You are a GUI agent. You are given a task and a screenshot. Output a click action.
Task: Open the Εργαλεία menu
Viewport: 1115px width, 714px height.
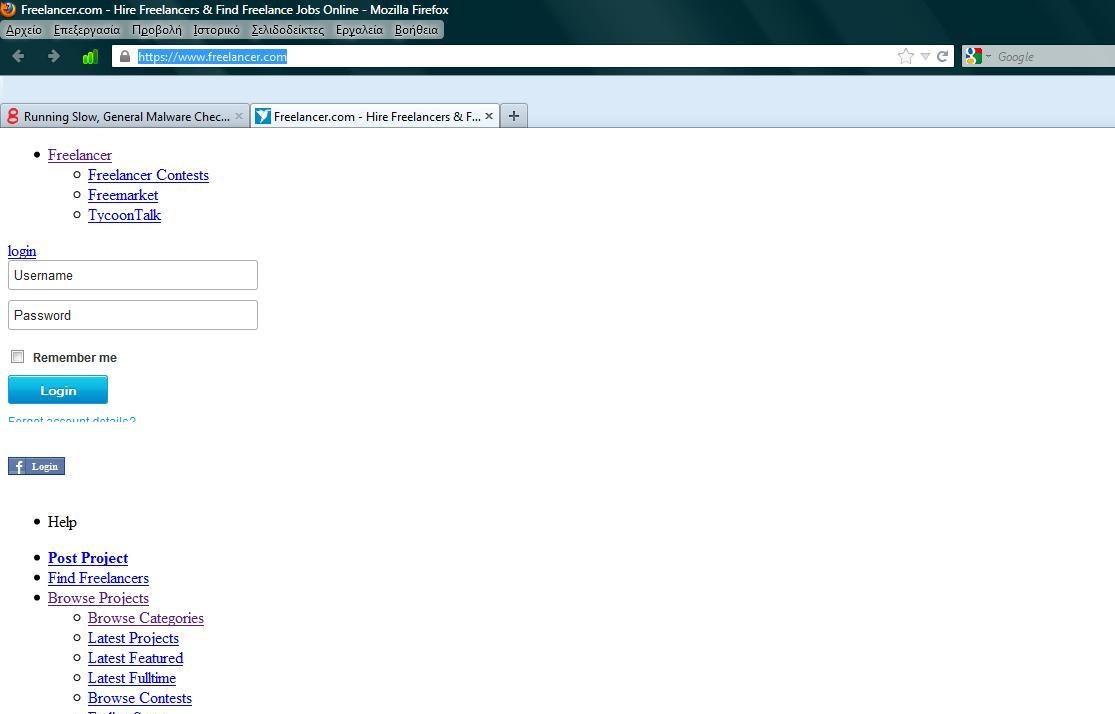pos(359,30)
